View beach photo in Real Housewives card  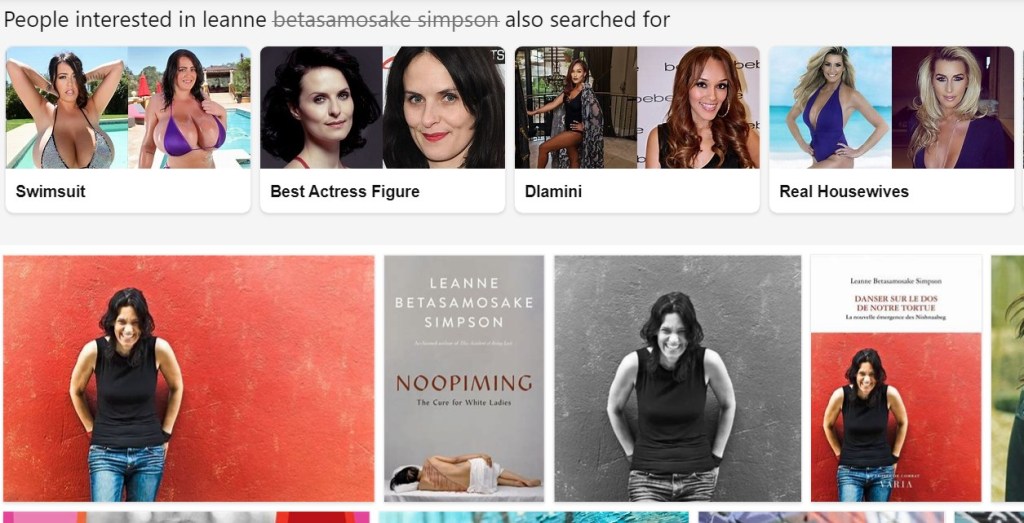[831, 107]
